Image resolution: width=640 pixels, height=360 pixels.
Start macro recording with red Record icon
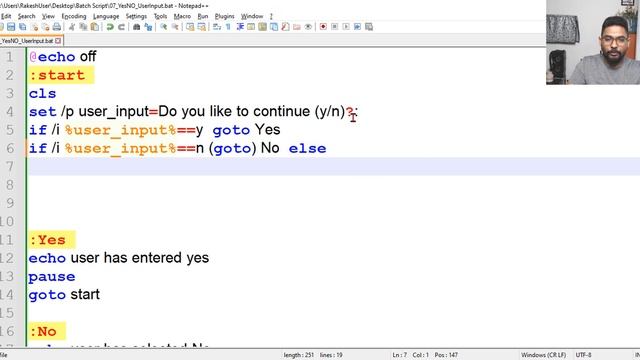click(x=323, y=27)
